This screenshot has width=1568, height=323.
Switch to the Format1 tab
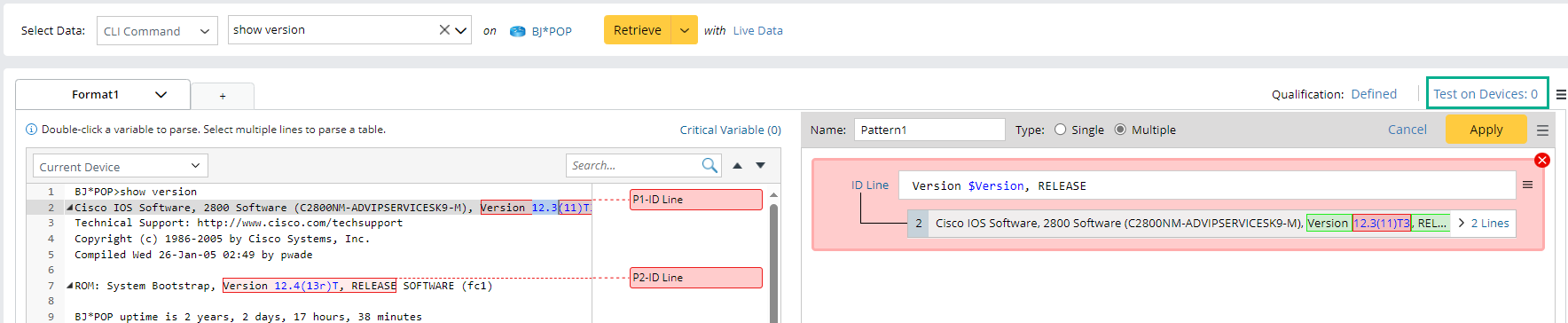[103, 94]
